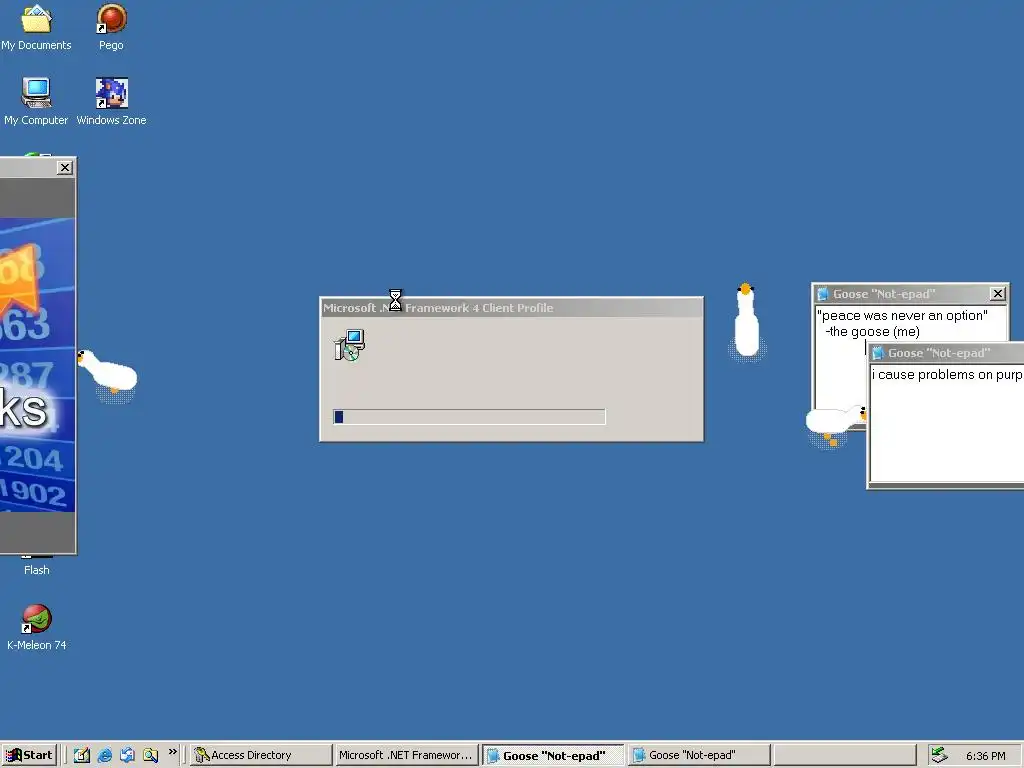Click the text "-the goose (me)"

pyautogui.click(x=872, y=332)
